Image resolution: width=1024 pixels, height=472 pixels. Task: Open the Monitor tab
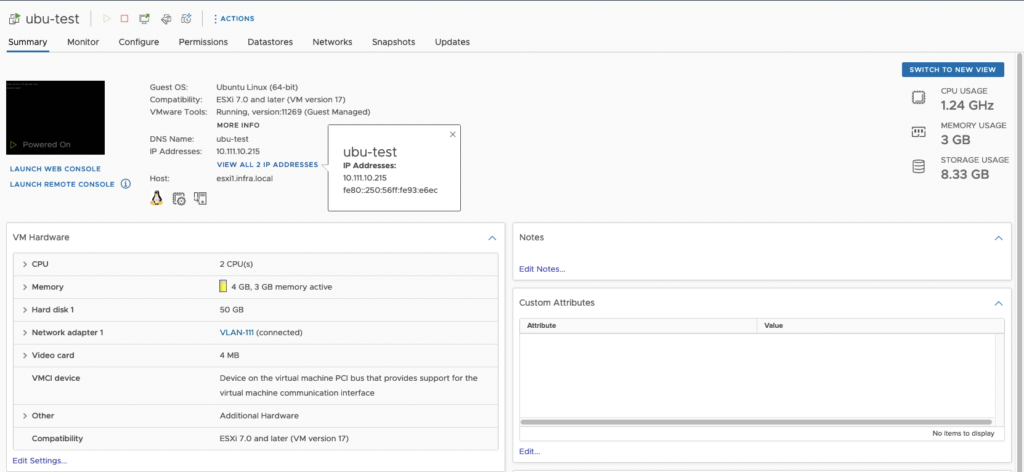[83, 42]
